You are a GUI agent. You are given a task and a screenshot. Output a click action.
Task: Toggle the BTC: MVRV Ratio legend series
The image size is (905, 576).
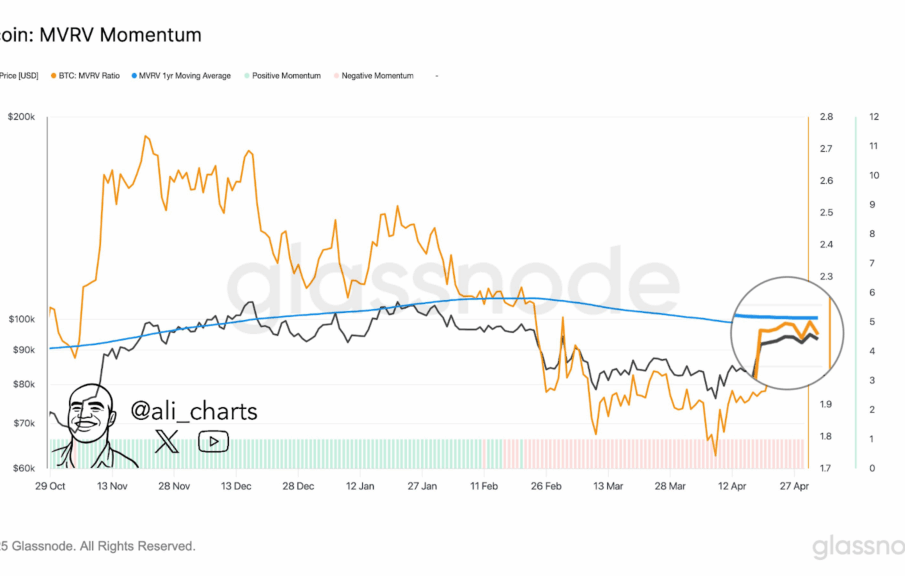(x=91, y=76)
